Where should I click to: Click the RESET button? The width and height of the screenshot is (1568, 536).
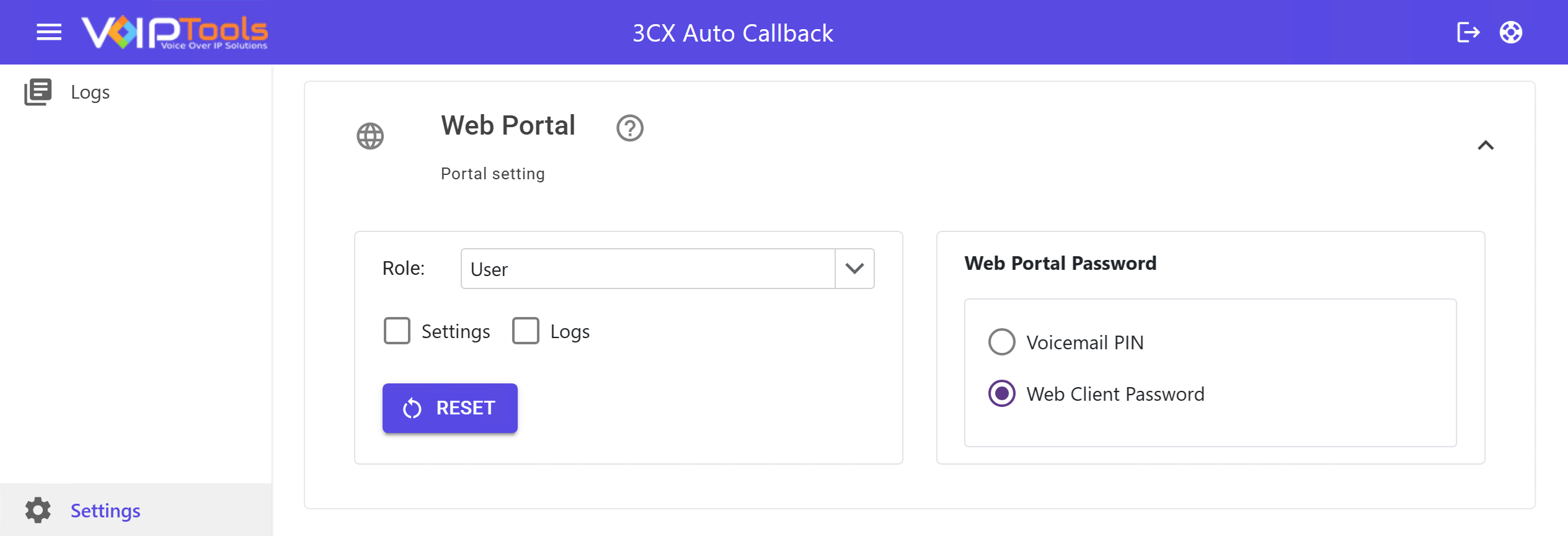450,408
